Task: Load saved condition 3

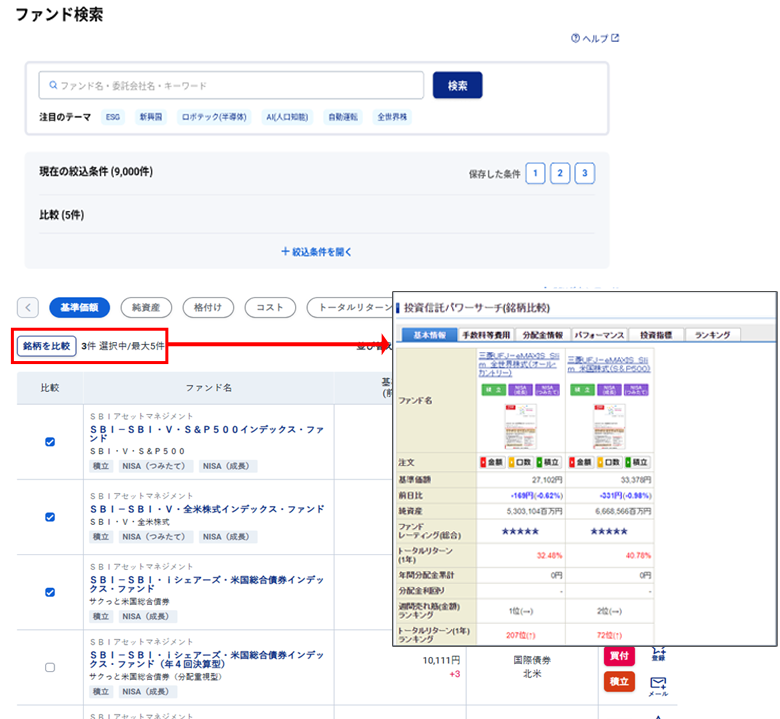Action: click(585, 173)
